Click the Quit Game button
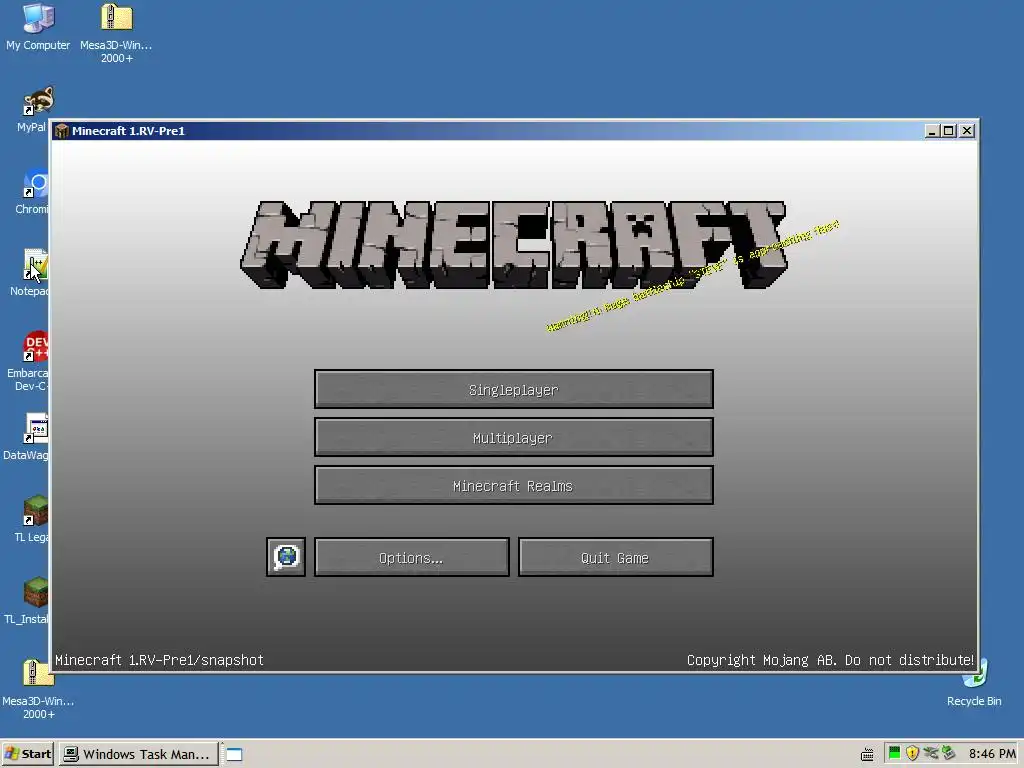1024x768 pixels. 615,557
